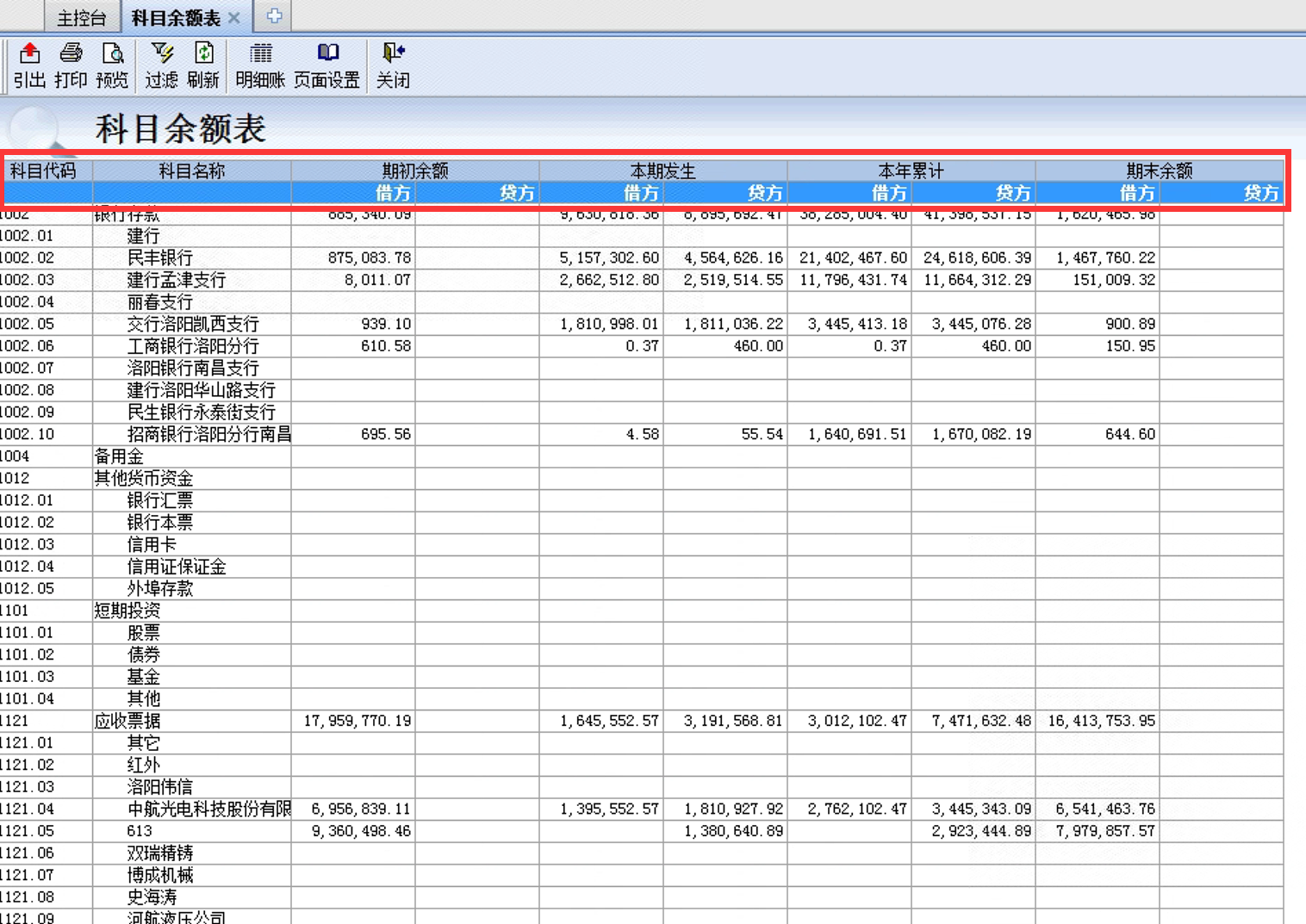
Task: Click the Close (关闭) door icon
Action: [393, 54]
